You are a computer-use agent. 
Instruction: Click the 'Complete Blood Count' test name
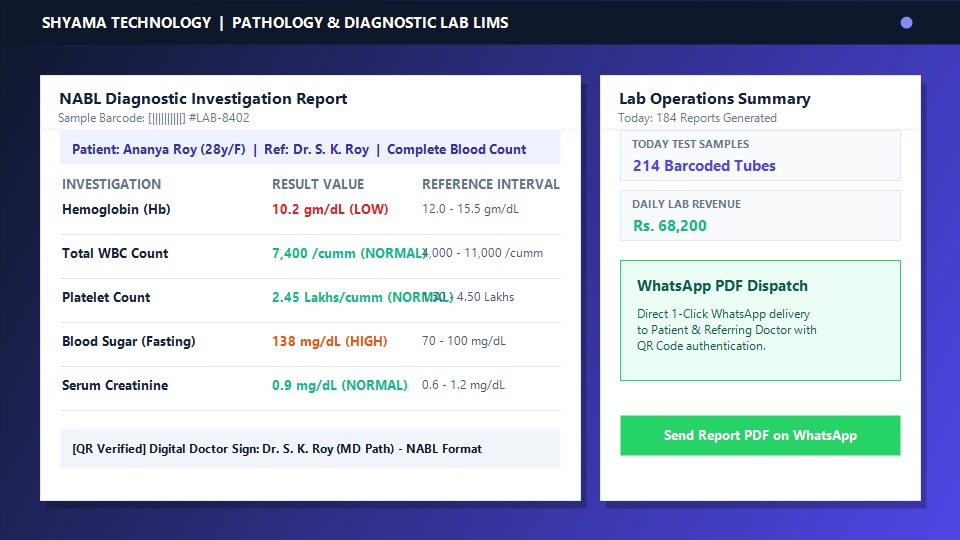[x=456, y=149]
